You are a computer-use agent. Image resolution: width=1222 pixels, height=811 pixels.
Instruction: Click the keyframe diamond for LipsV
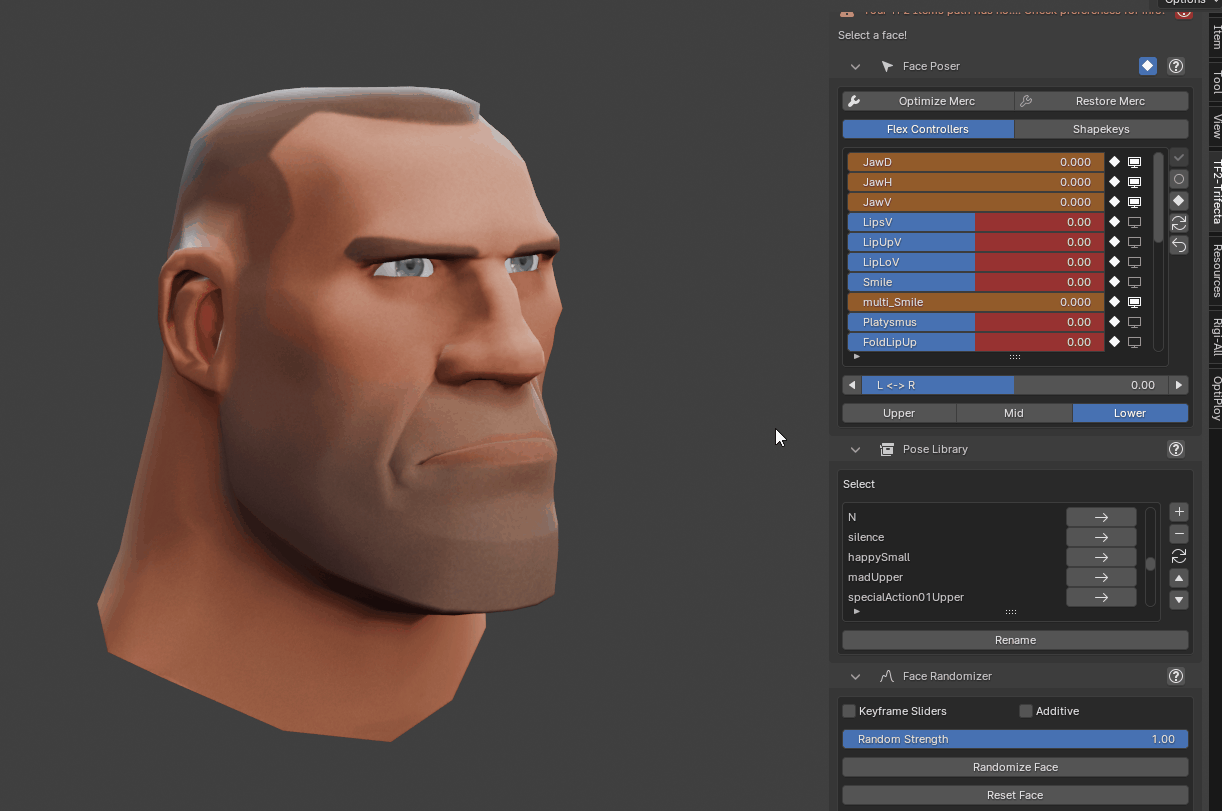pos(1114,222)
